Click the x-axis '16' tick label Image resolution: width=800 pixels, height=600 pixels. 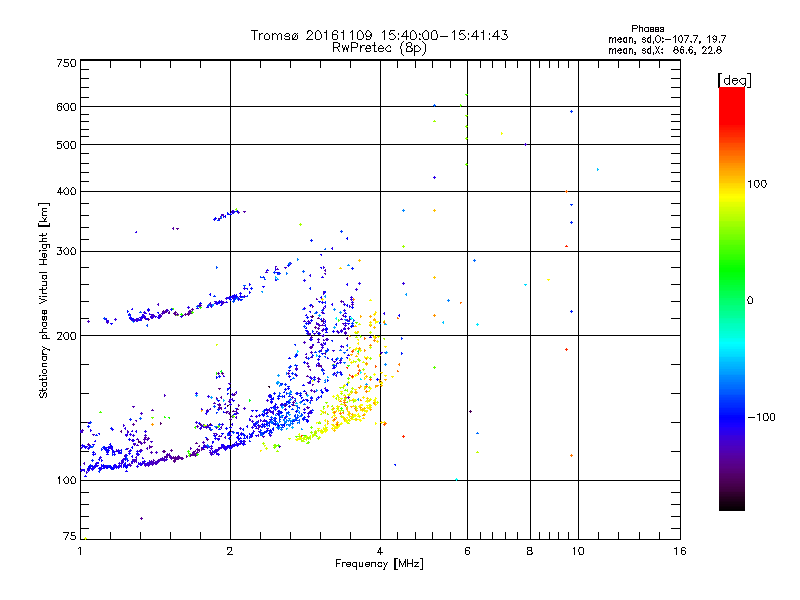(680, 551)
